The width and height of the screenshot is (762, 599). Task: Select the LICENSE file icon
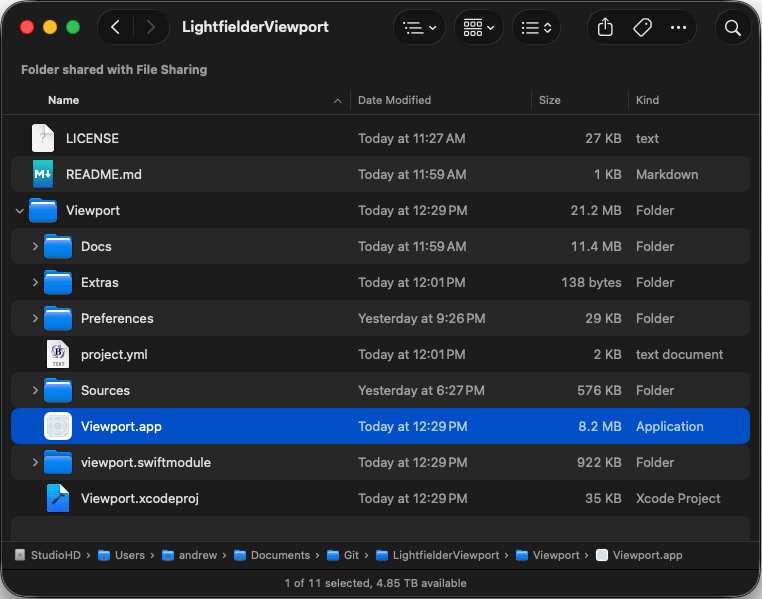pyautogui.click(x=43, y=138)
